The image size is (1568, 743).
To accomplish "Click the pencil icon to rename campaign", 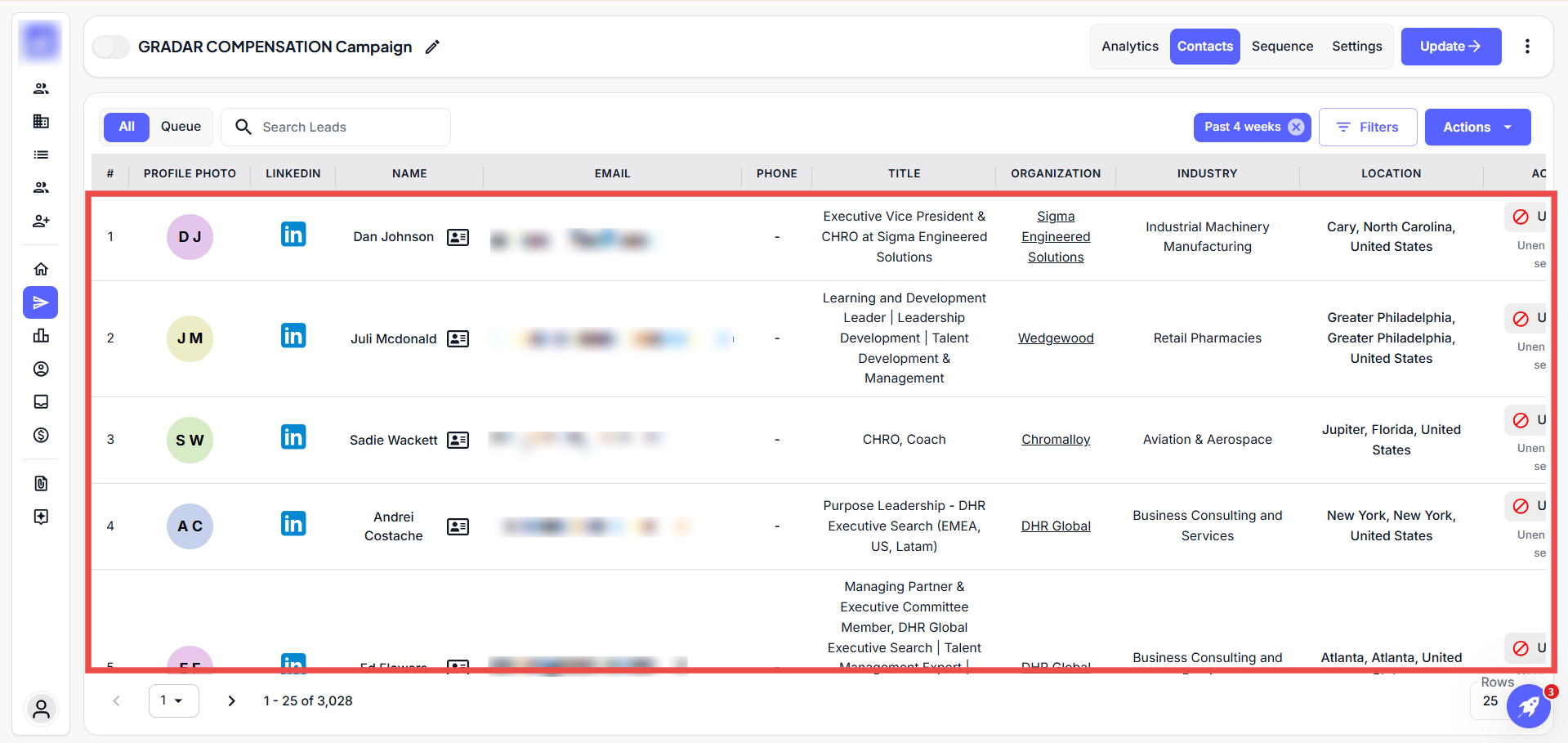I will [432, 47].
